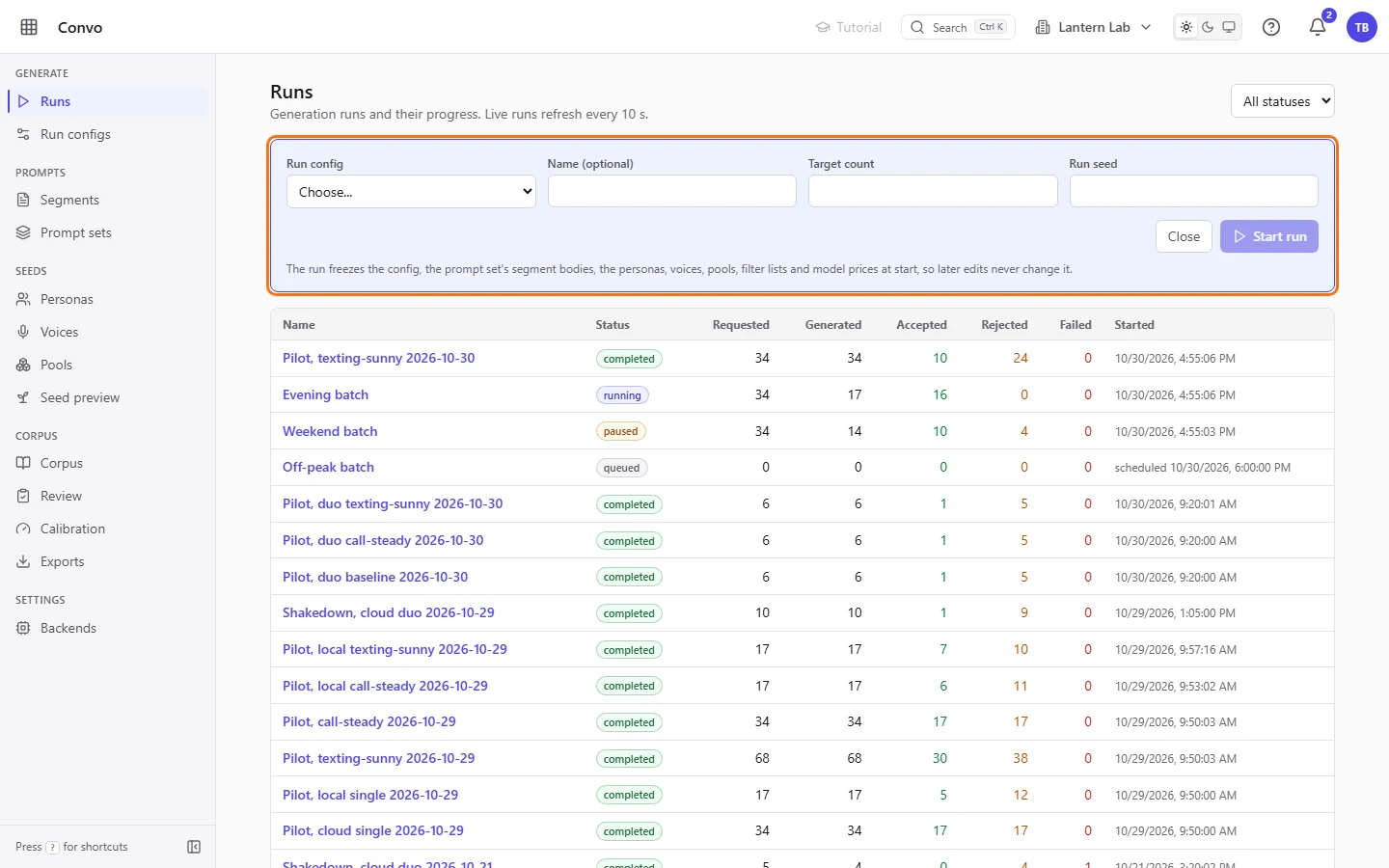
Task: Click the Seed preview sprout icon
Action: (x=24, y=397)
